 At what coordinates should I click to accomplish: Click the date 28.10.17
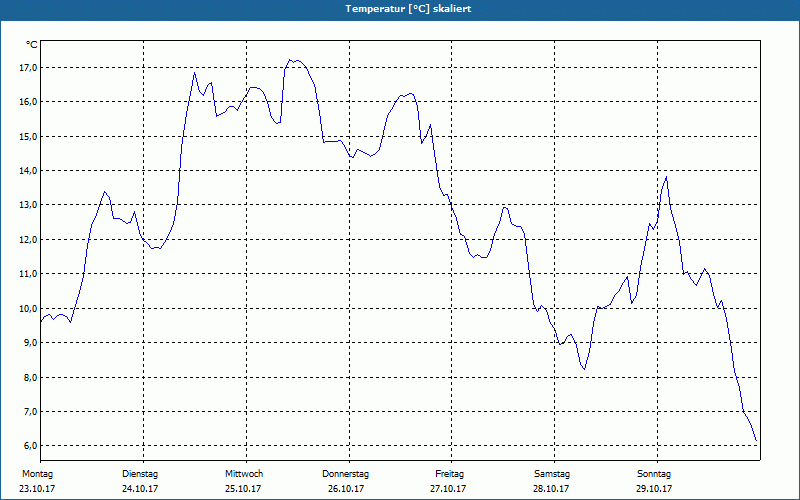551,489
